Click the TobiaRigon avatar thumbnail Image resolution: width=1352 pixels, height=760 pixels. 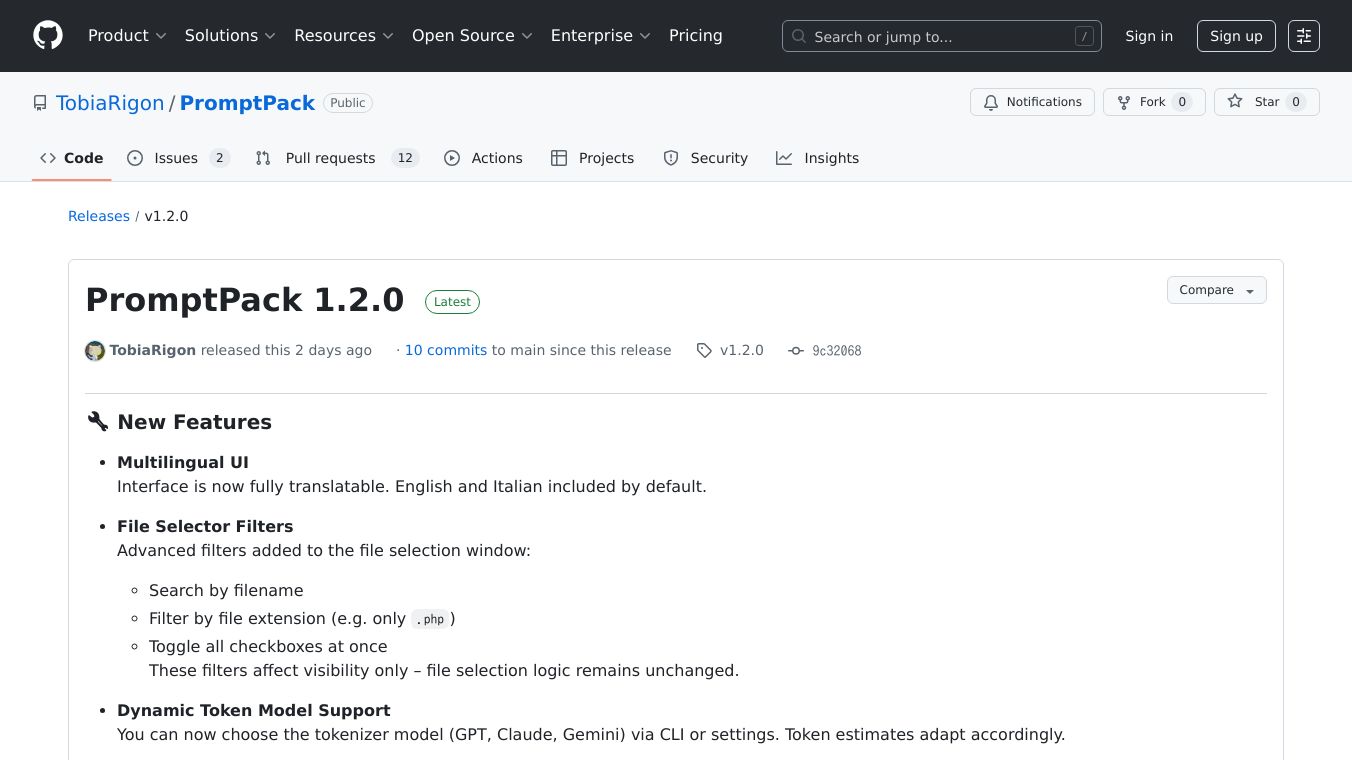95,351
